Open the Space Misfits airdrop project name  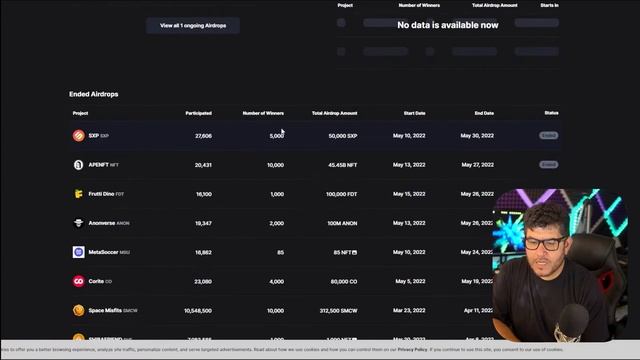pyautogui.click(x=105, y=311)
